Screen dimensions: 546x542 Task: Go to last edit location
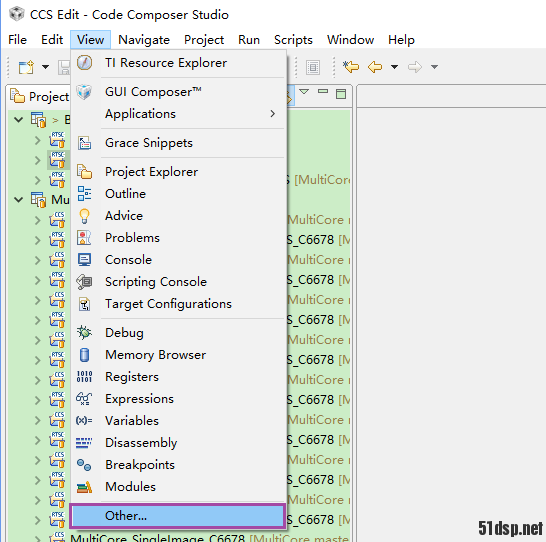coord(351,66)
